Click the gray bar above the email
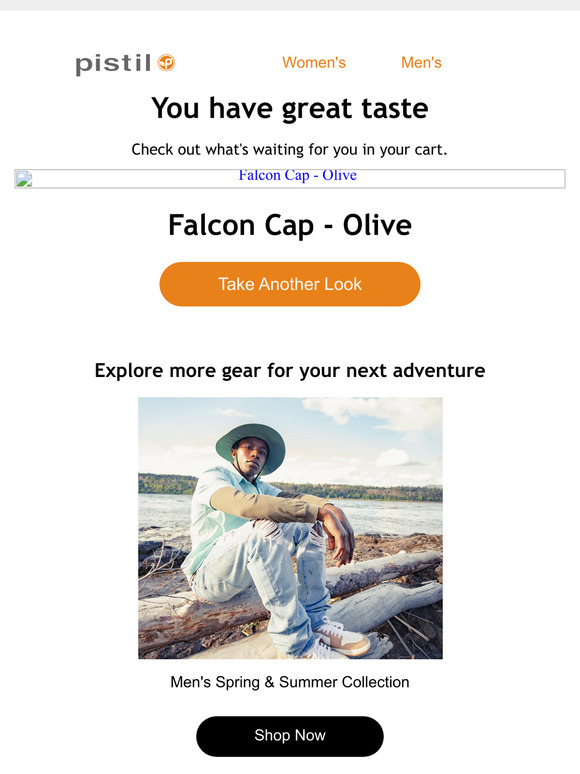The image size is (580, 774). tap(290, 5)
